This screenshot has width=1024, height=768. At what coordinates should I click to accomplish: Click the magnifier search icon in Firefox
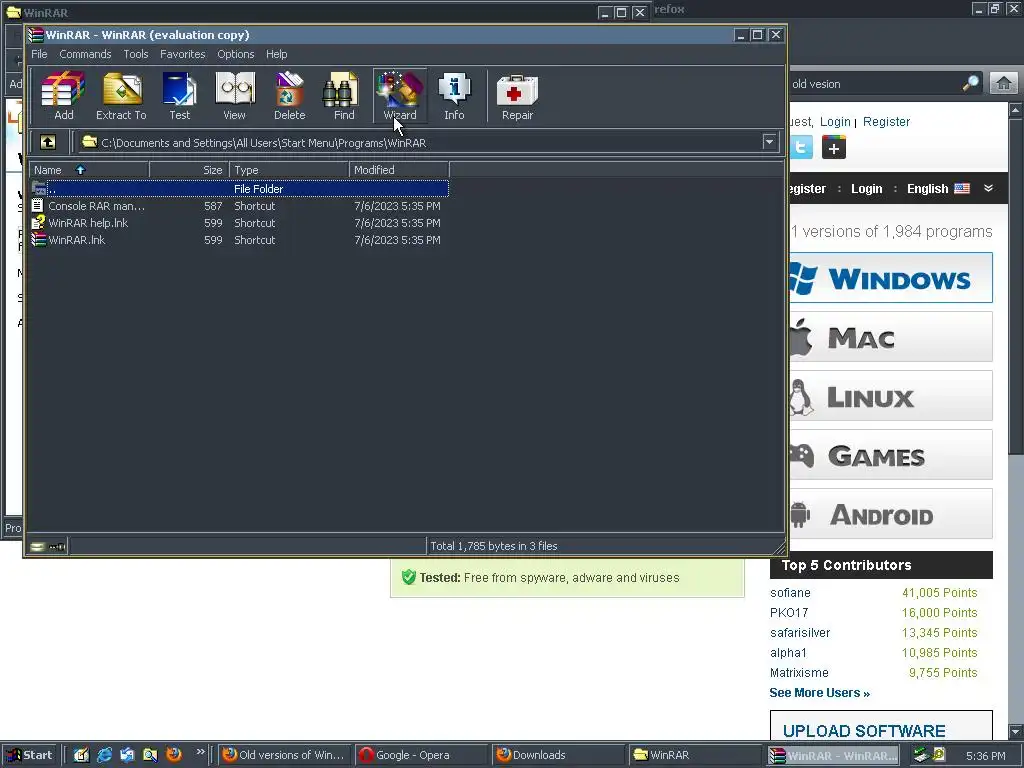(x=970, y=83)
